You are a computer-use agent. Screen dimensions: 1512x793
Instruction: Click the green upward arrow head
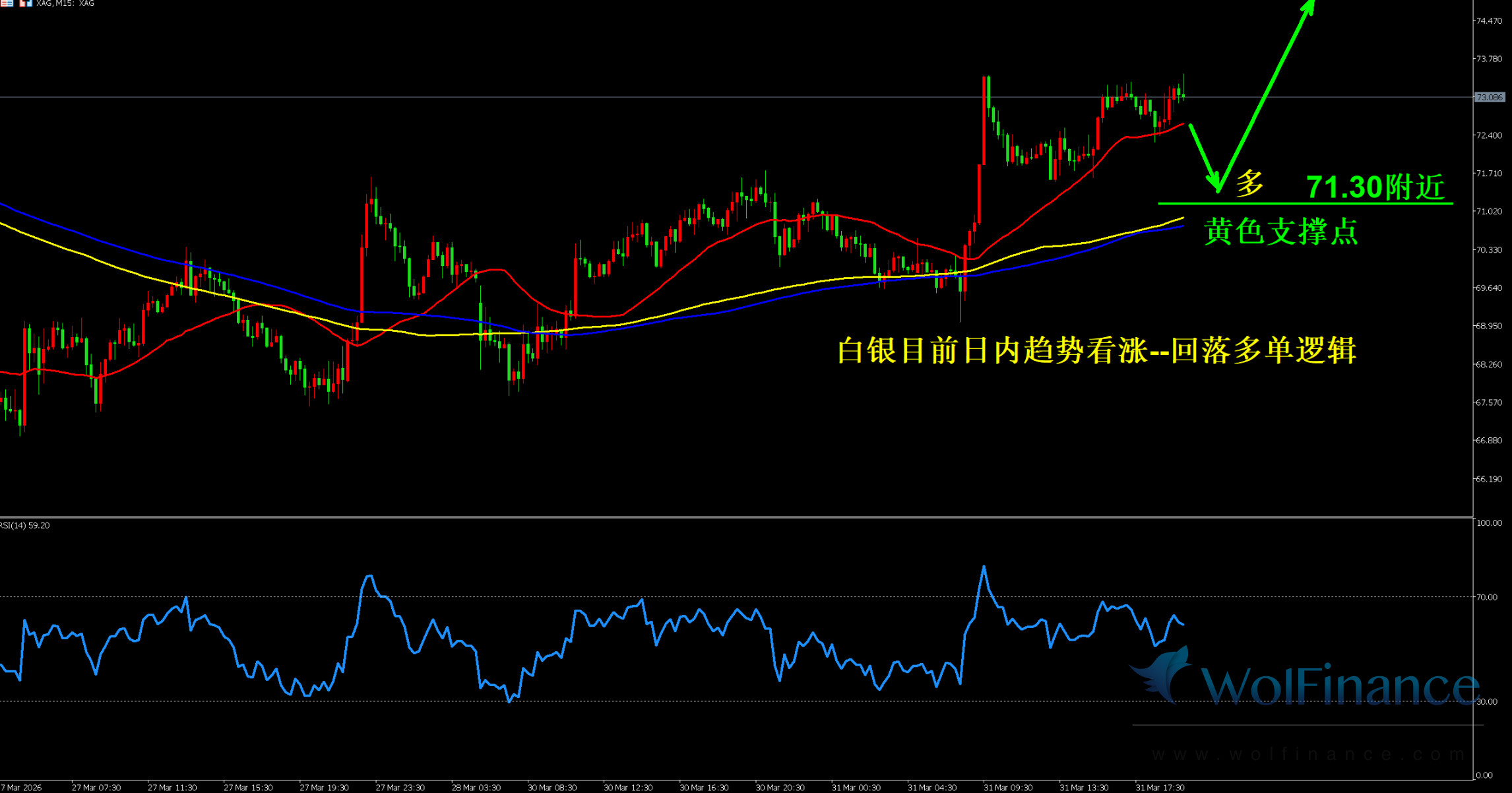click(1309, 7)
